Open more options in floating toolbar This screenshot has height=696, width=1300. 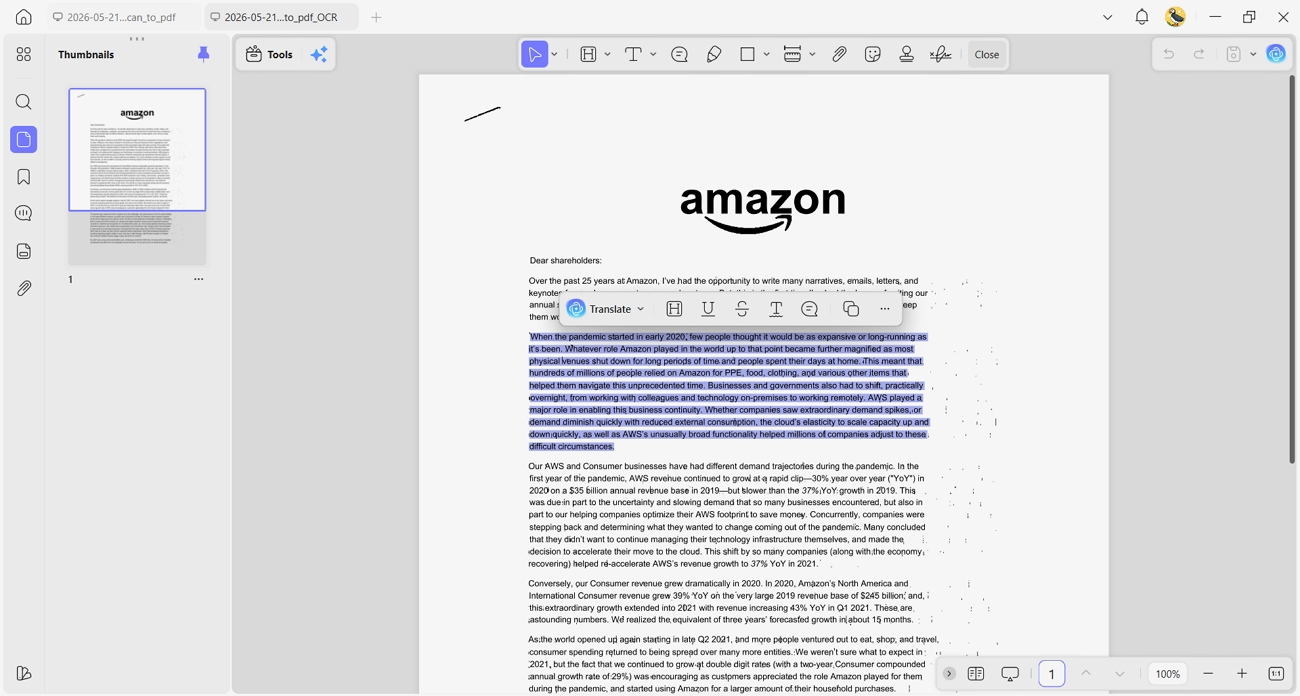(885, 309)
